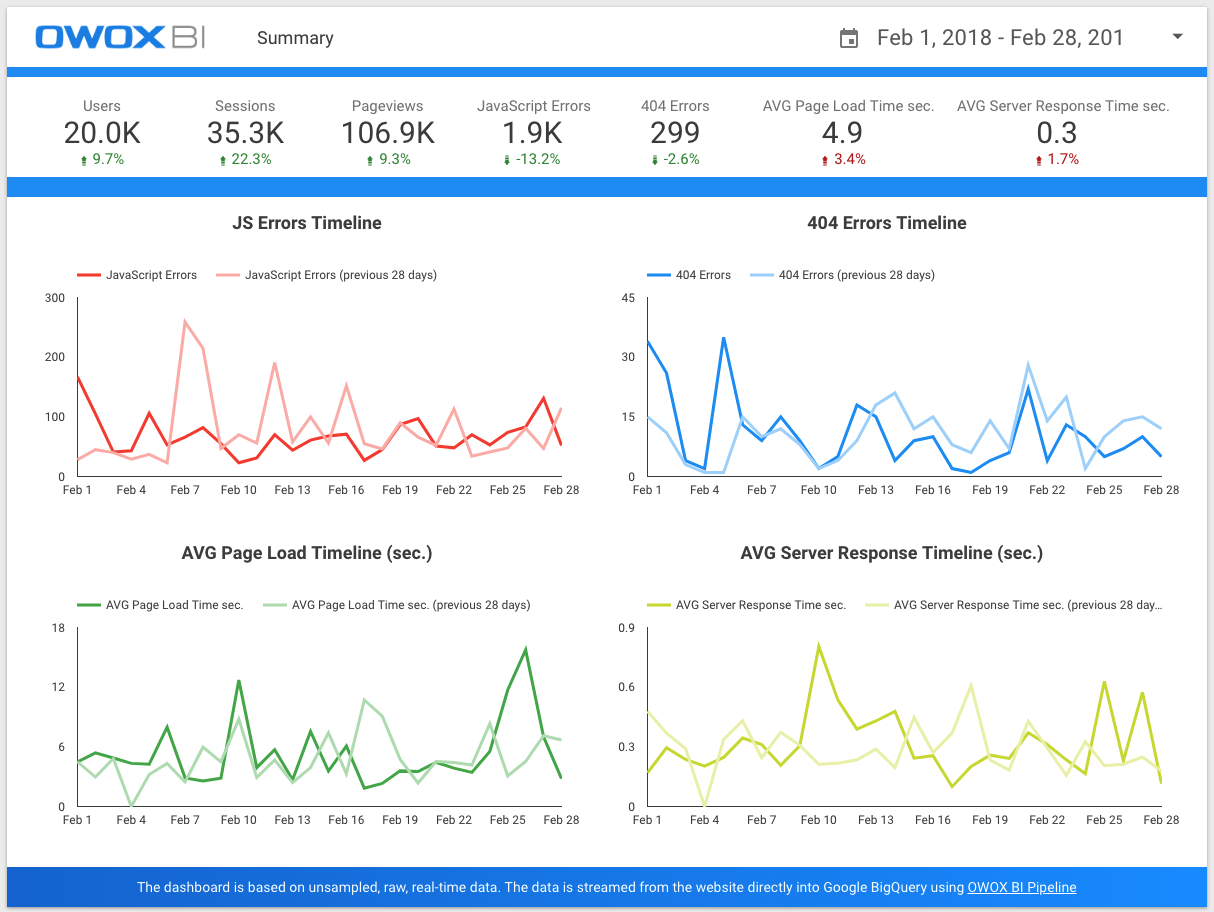Click the 18 axis label in Page Load chart
This screenshot has height=912, width=1214.
click(x=58, y=628)
